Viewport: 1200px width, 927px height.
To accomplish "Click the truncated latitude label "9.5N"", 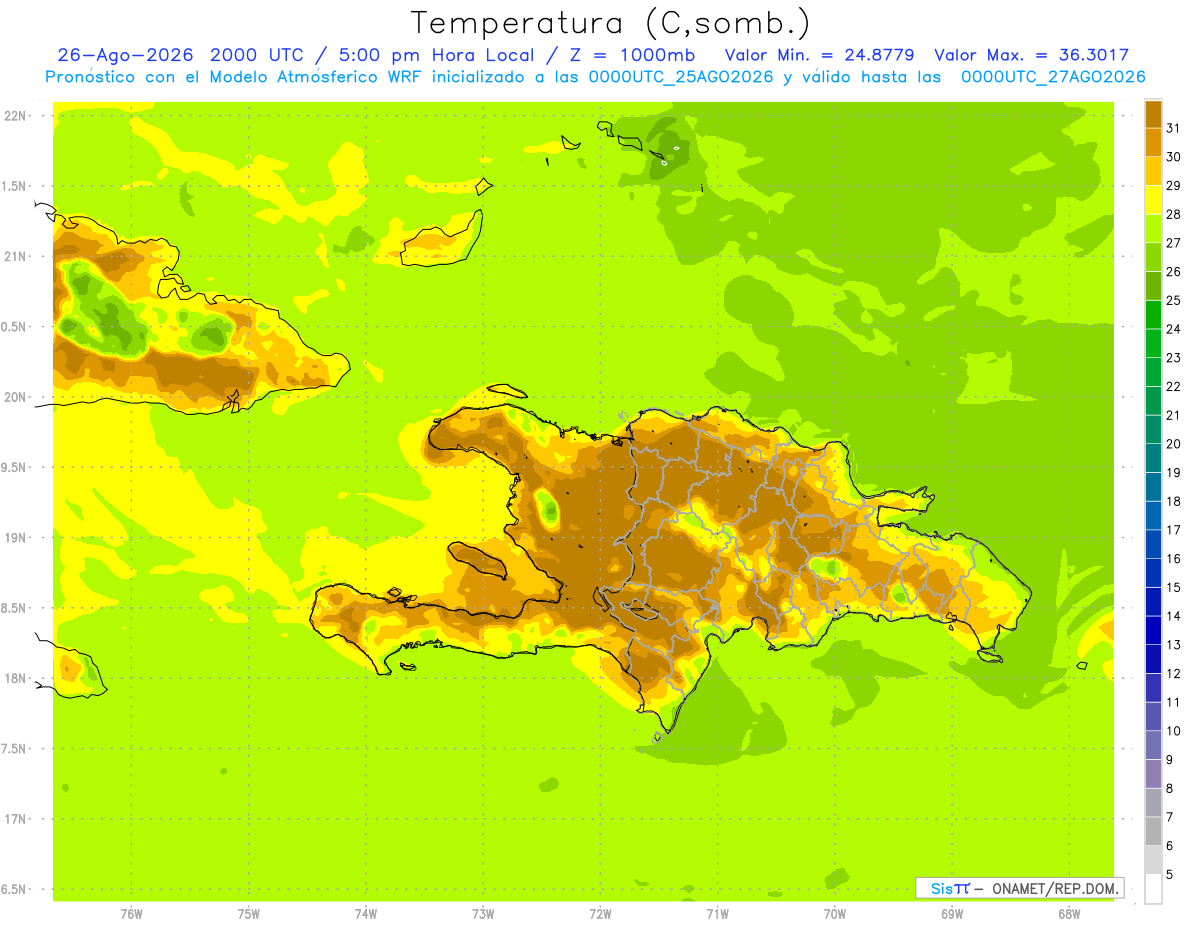I will click(14, 468).
